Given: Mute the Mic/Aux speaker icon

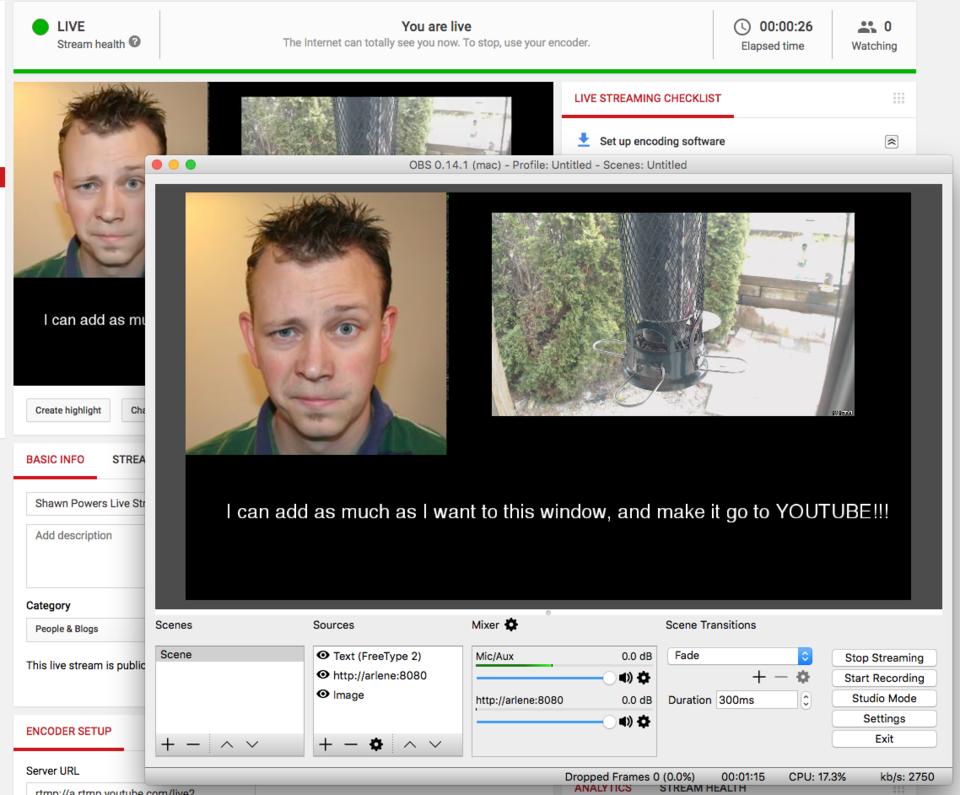Looking at the screenshot, I should [x=626, y=678].
